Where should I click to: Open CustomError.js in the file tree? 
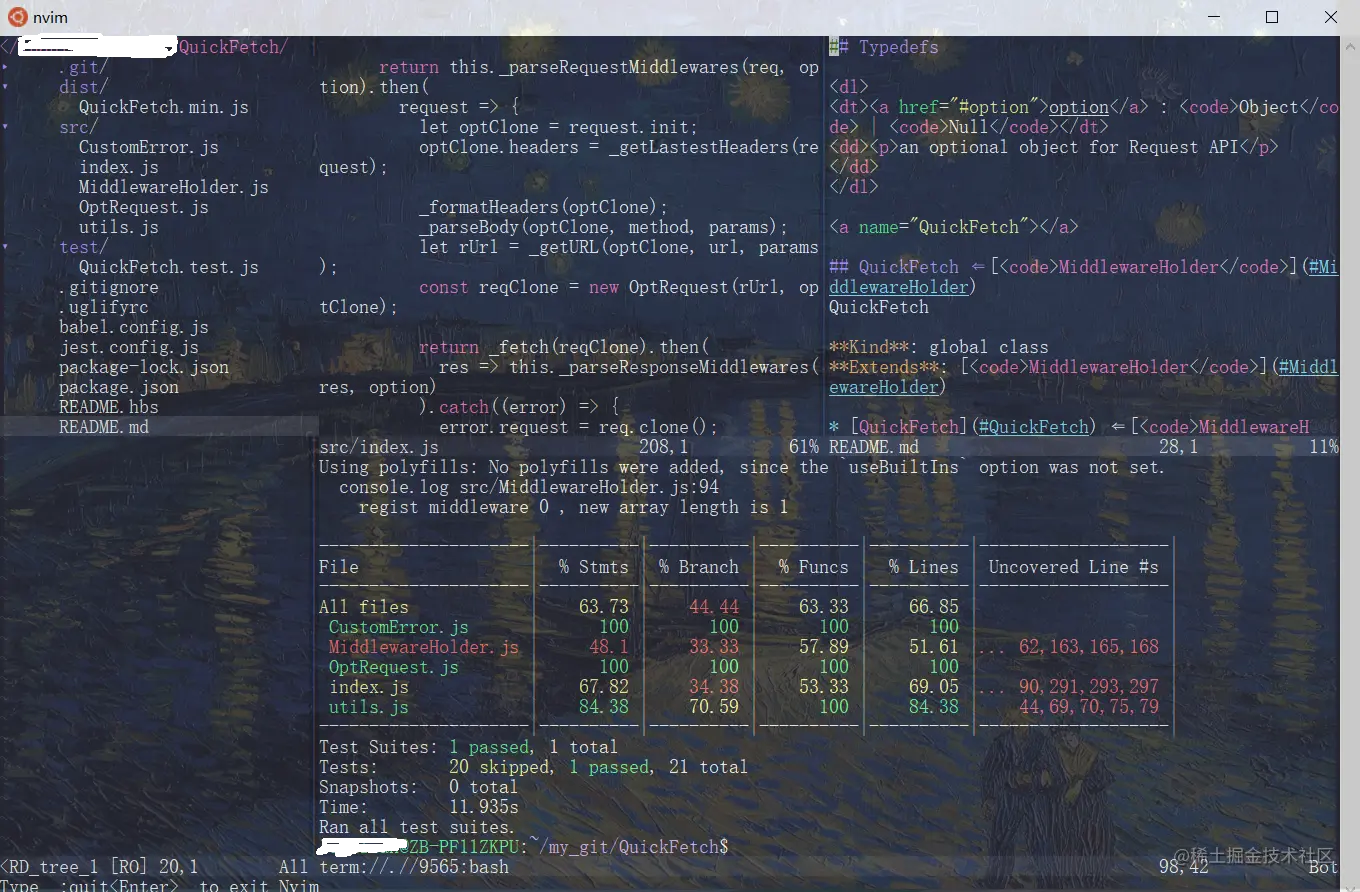[149, 147]
